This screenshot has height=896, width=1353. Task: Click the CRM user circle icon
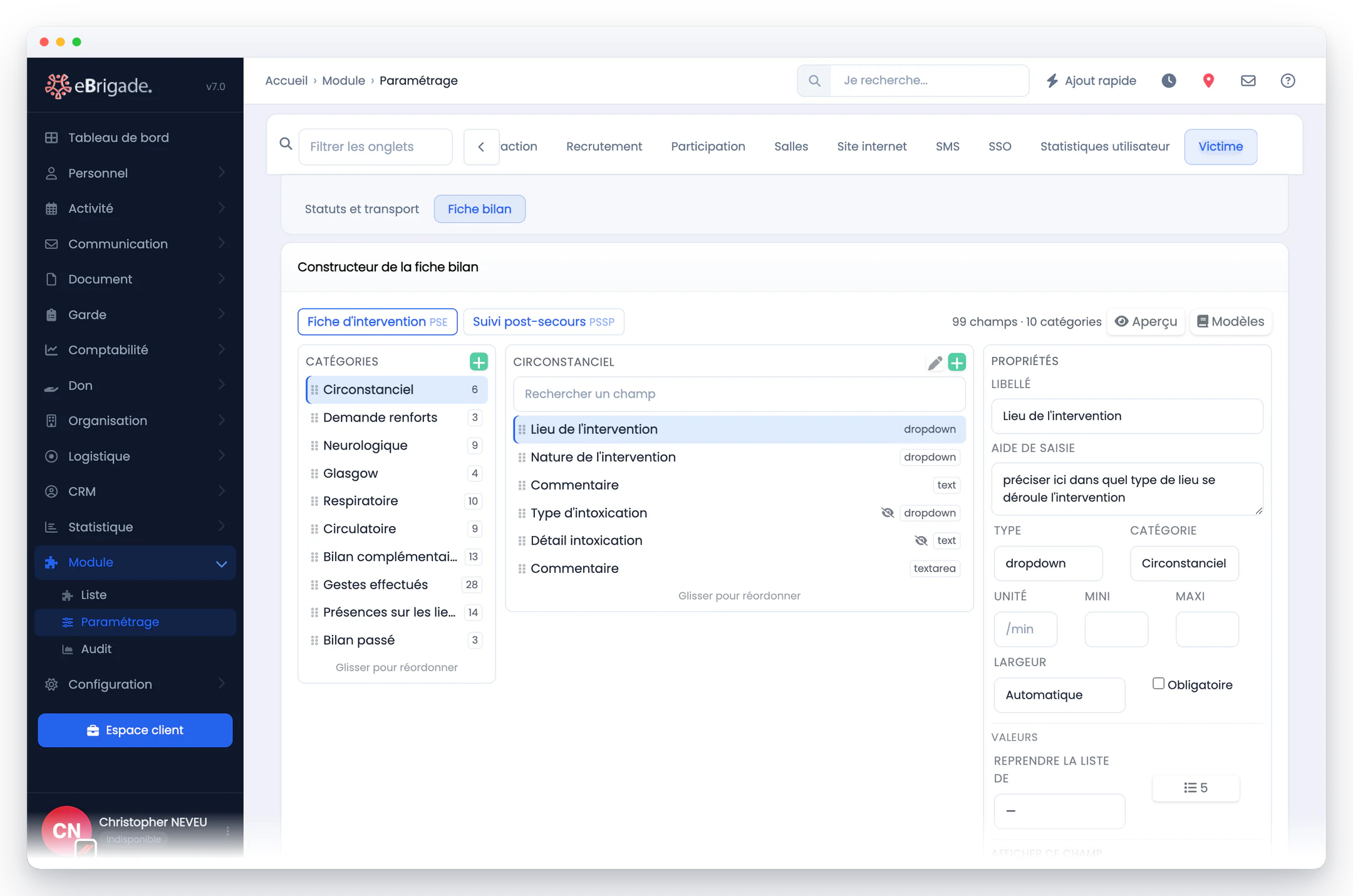point(51,492)
